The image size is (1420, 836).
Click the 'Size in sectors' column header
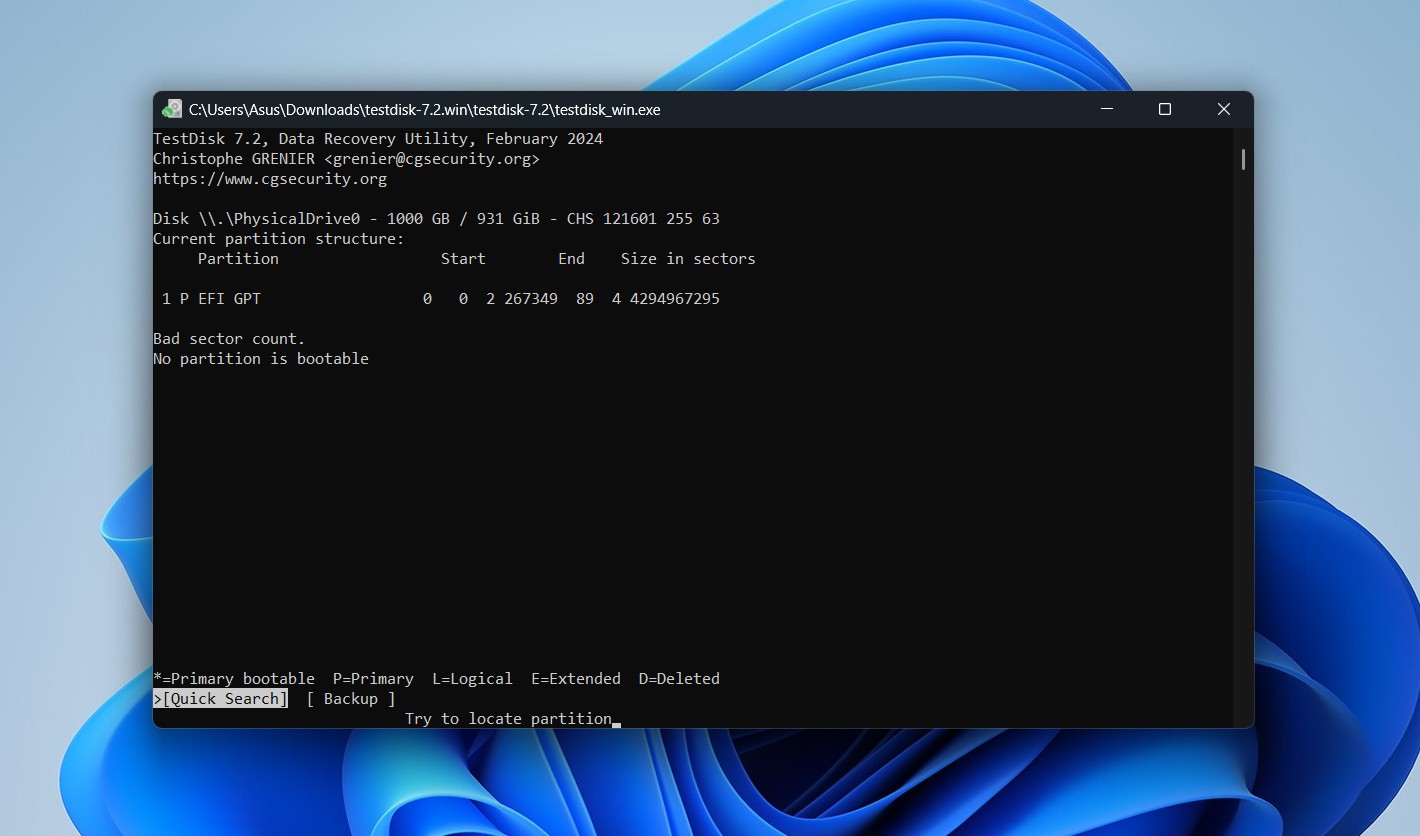(x=688, y=259)
